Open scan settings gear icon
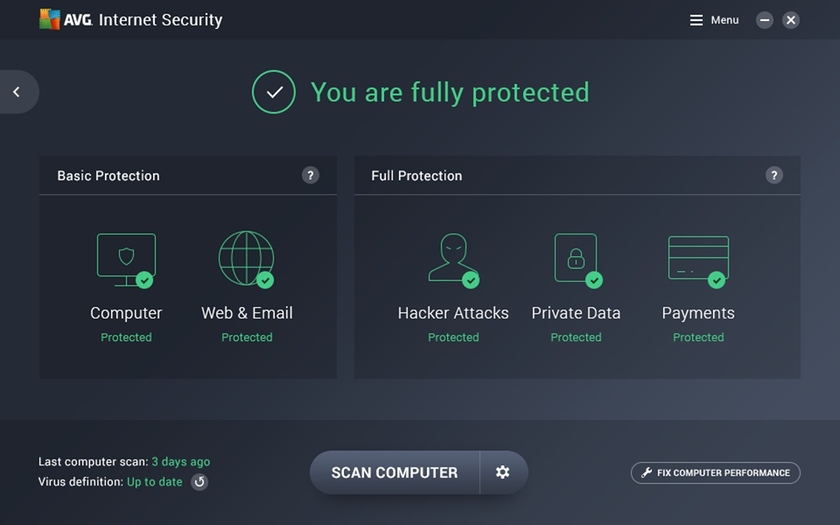The image size is (840, 525). (503, 472)
